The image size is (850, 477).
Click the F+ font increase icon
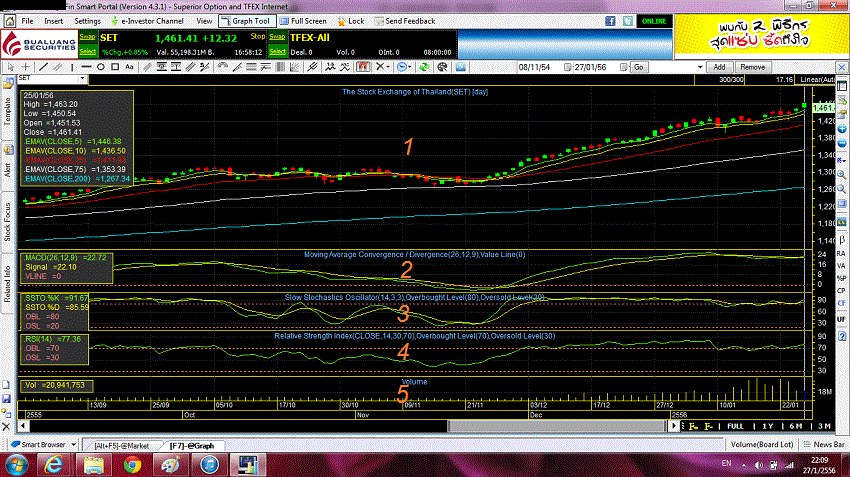click(x=693, y=427)
